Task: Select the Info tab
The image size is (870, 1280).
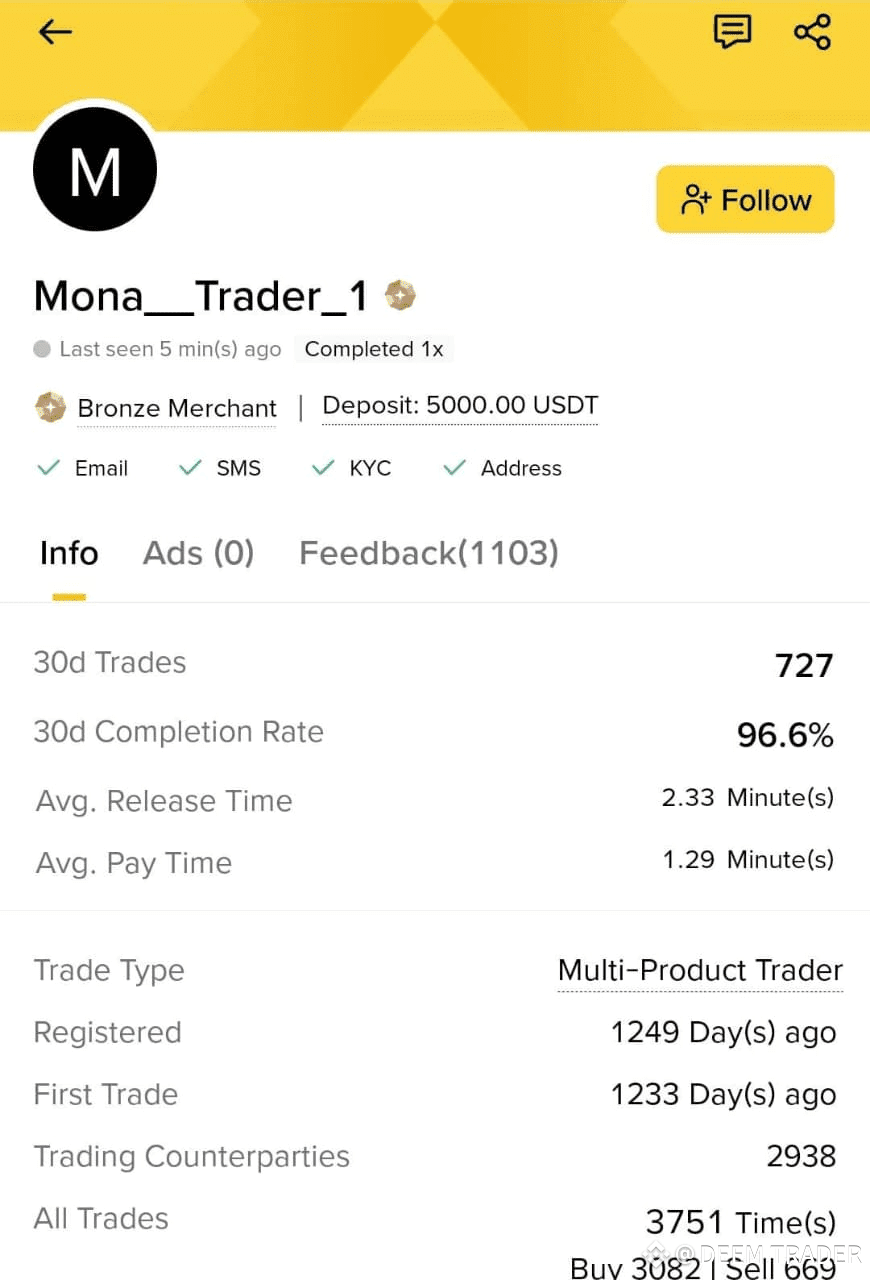Action: point(69,553)
